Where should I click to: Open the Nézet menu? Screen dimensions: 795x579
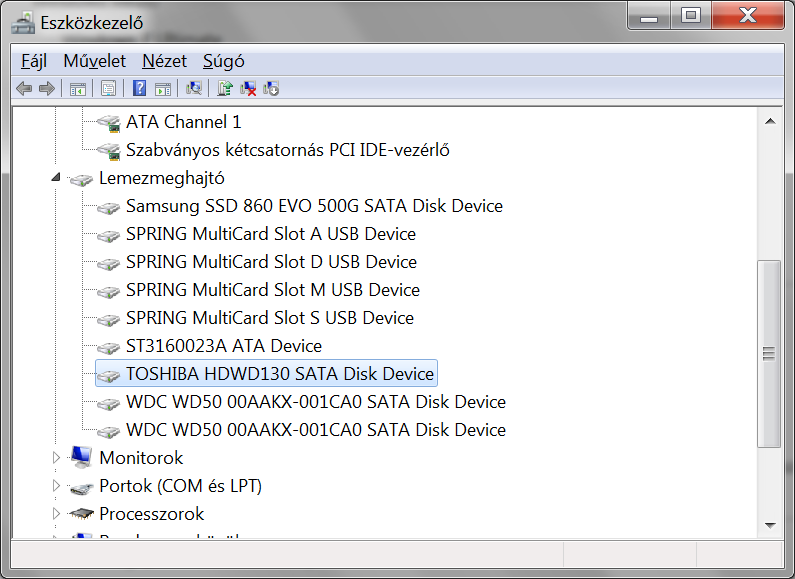click(164, 61)
